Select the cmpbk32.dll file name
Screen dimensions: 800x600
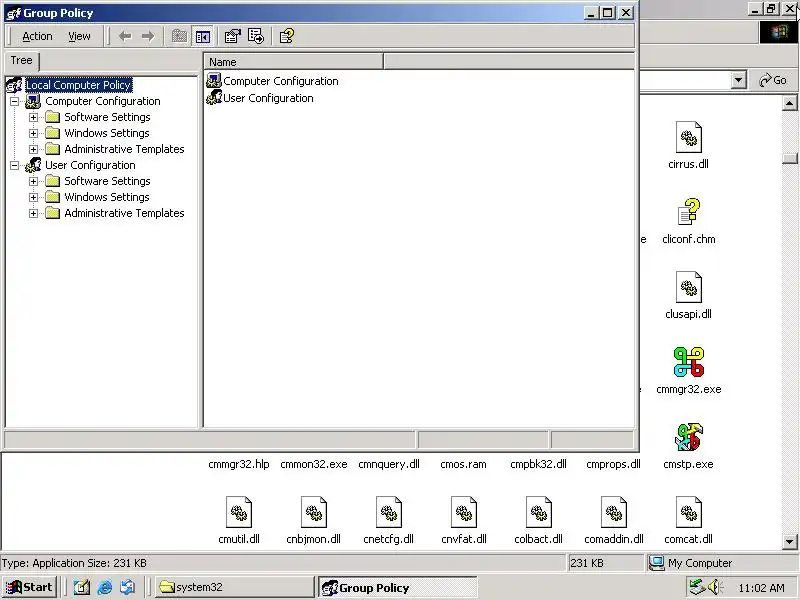click(x=539, y=464)
